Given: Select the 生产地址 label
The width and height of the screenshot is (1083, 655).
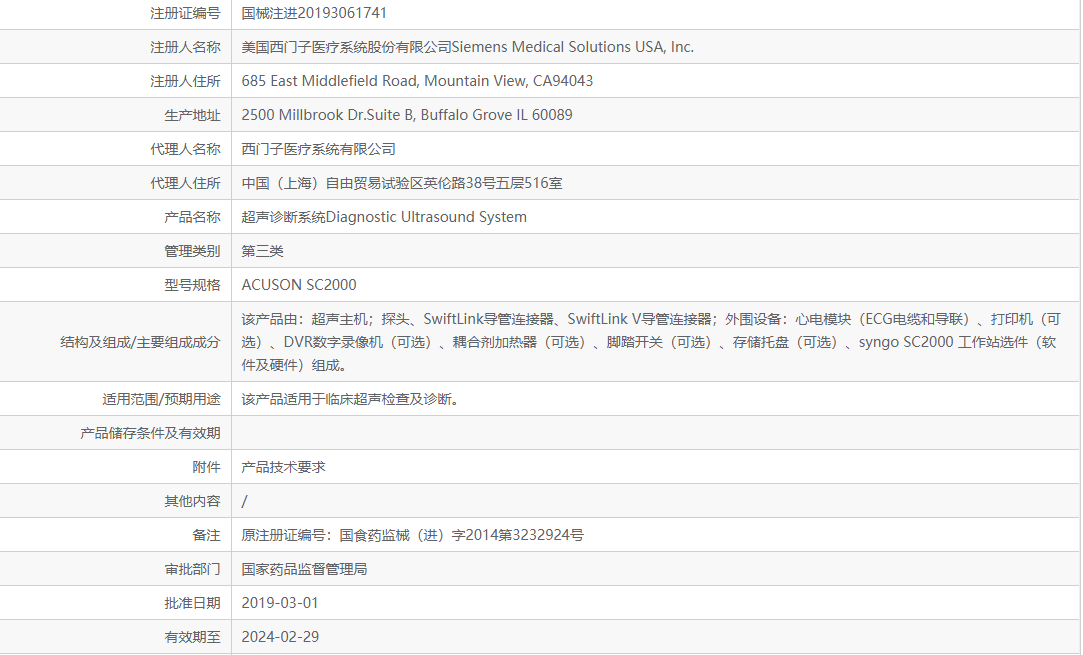Looking at the screenshot, I should coord(192,115).
